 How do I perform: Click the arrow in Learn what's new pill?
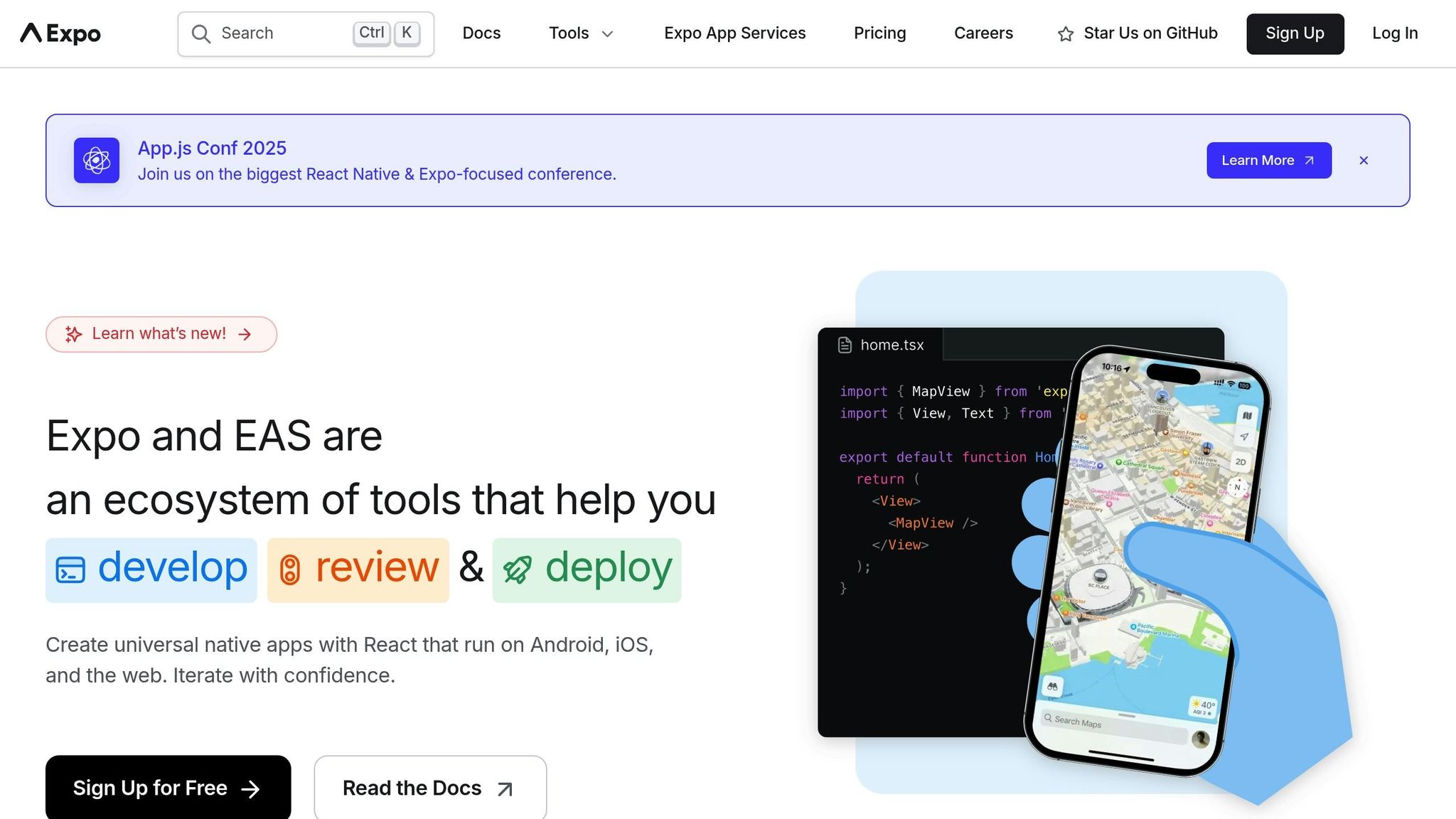245,334
